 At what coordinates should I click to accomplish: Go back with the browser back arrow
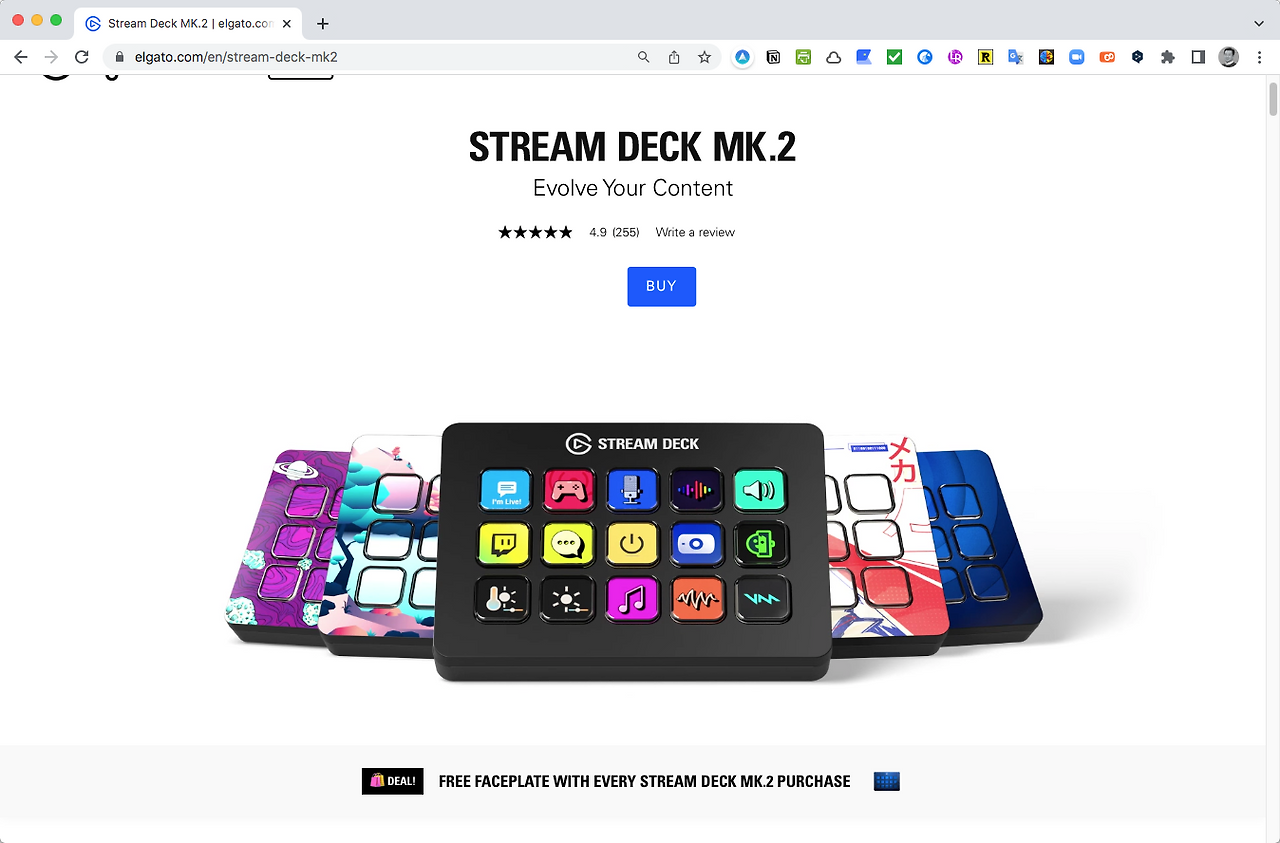21,57
